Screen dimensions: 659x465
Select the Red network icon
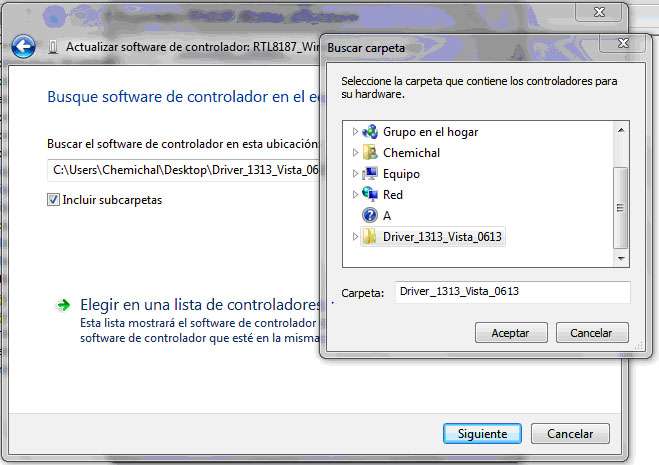370,194
